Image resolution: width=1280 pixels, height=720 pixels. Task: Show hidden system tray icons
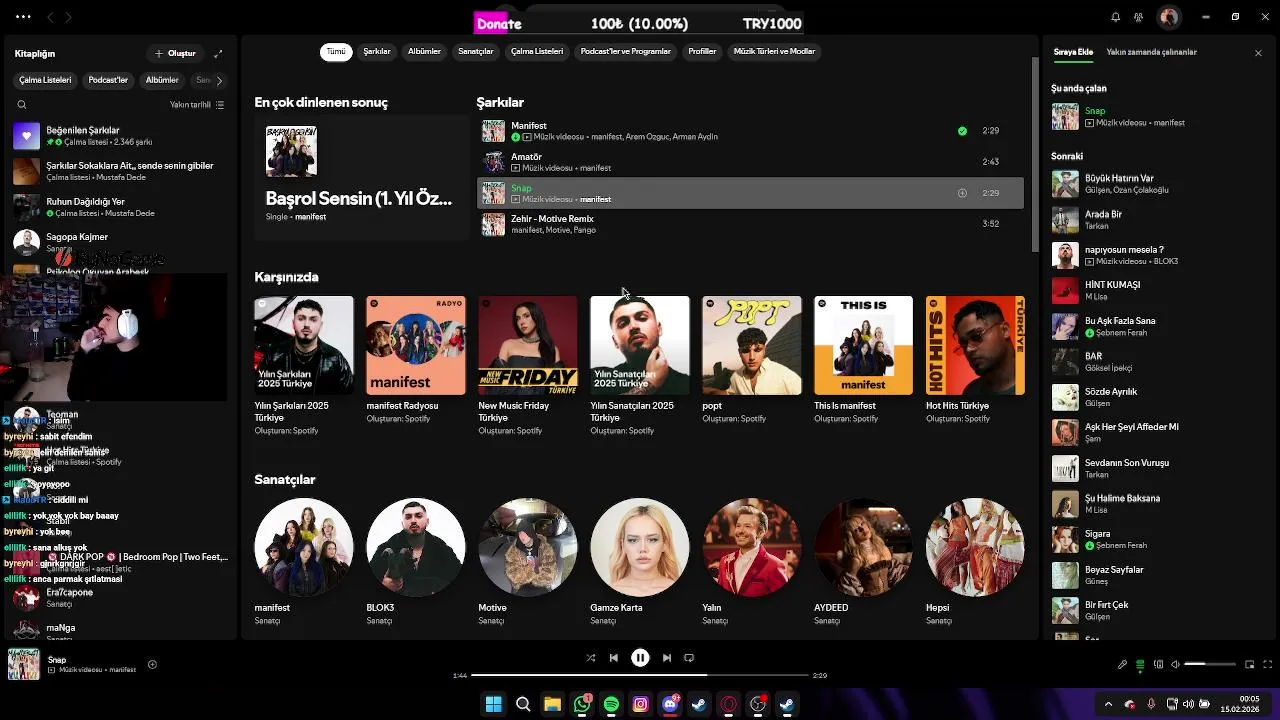click(x=1108, y=704)
